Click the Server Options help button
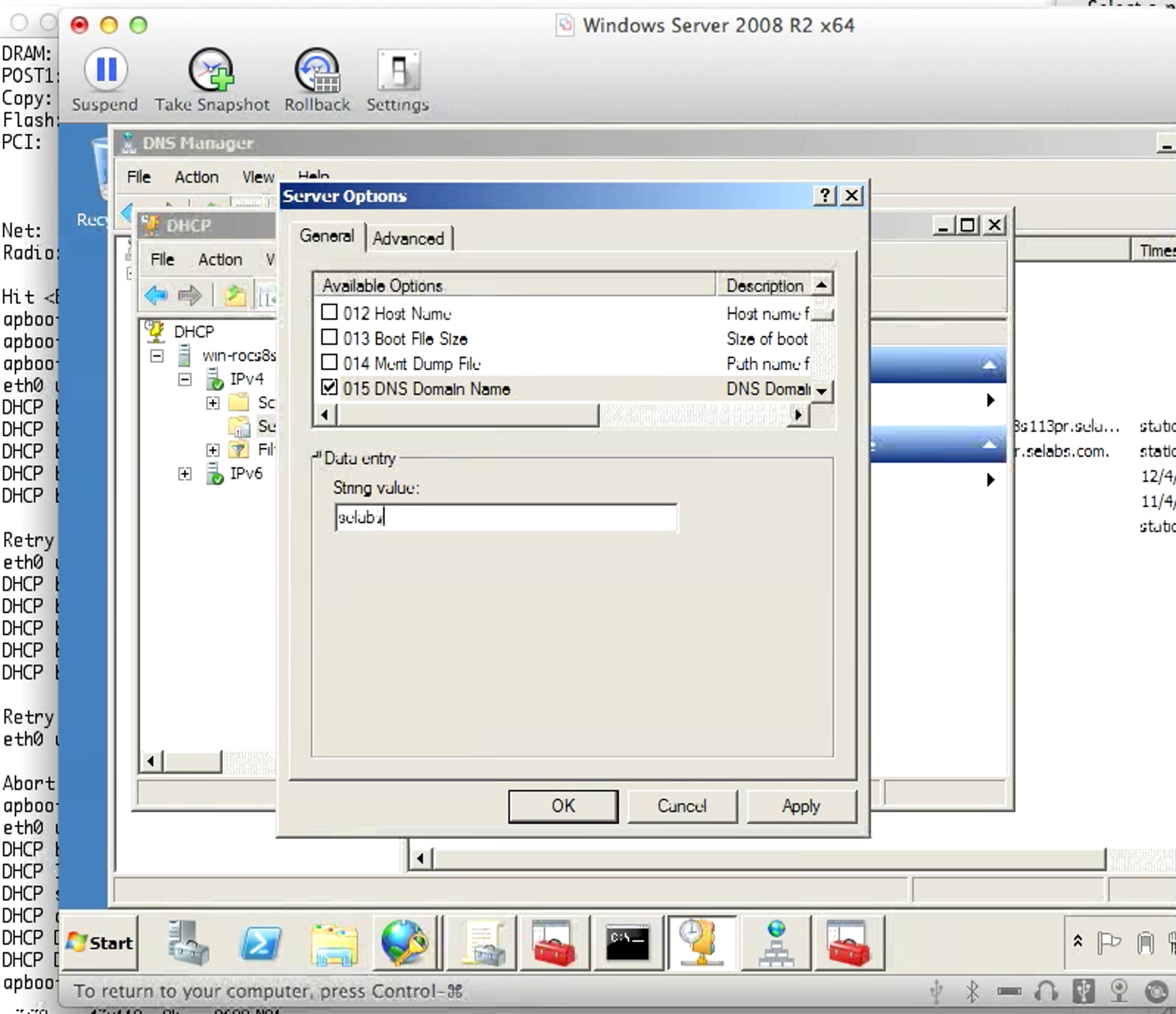The height and width of the screenshot is (1014, 1176). [825, 196]
